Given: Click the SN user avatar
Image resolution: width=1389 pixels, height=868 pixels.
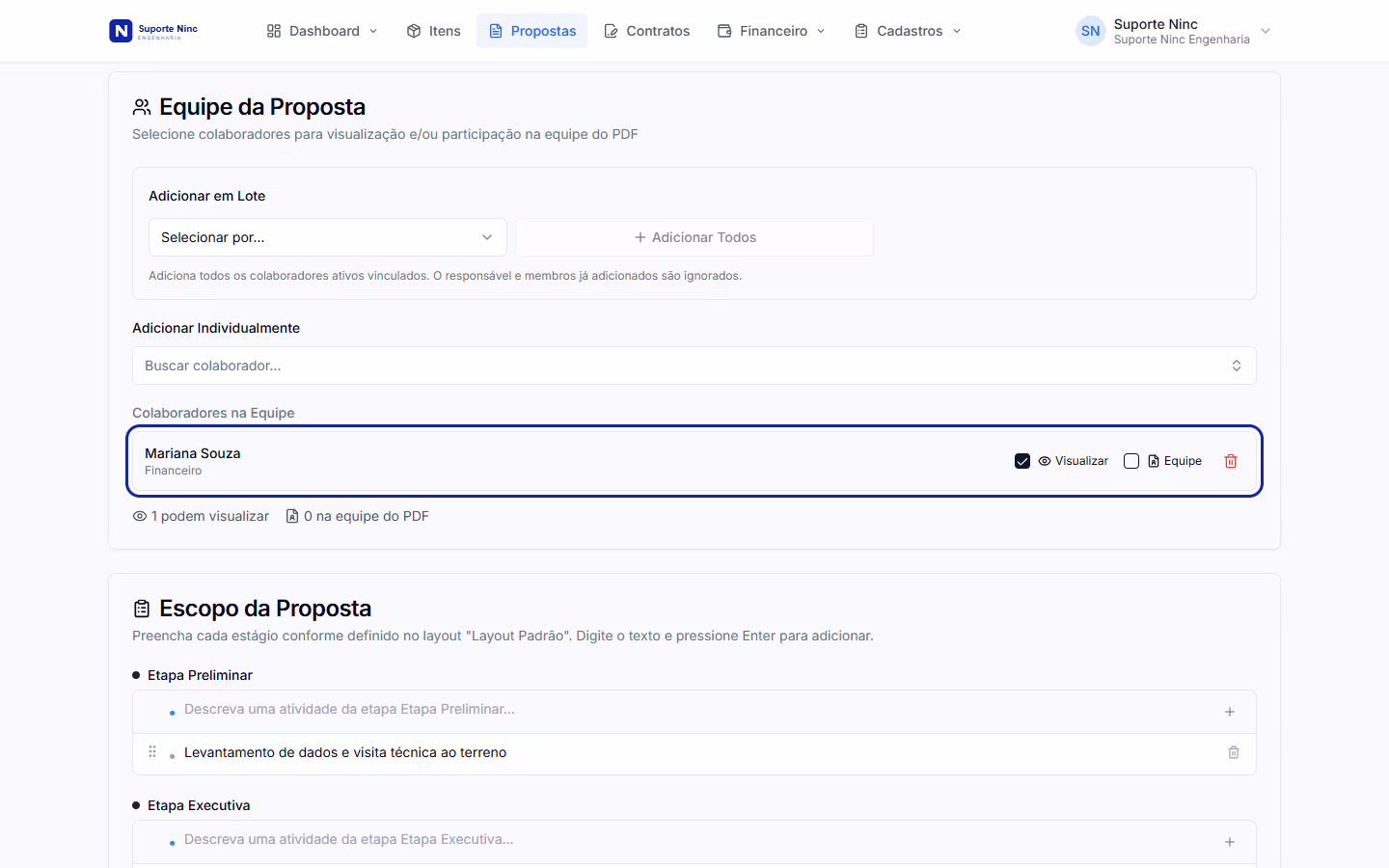Looking at the screenshot, I should [x=1090, y=31].
